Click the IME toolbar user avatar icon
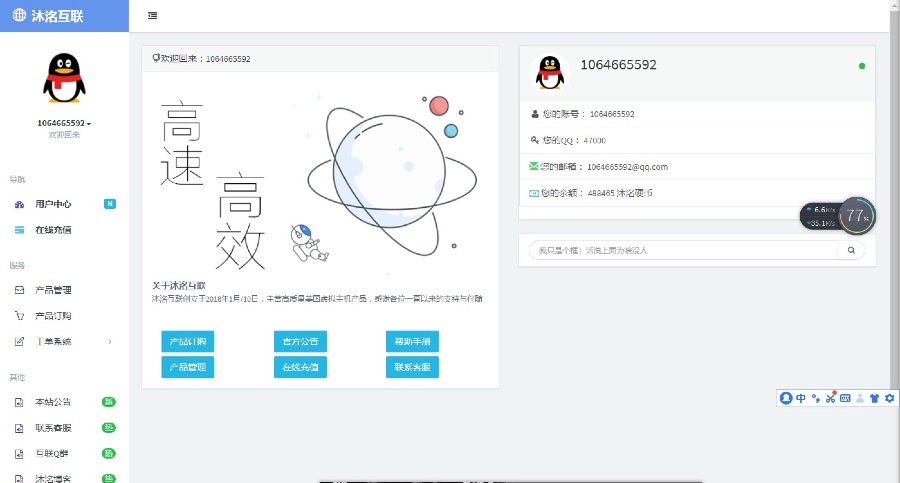The image size is (900, 483). pyautogui.click(x=786, y=398)
